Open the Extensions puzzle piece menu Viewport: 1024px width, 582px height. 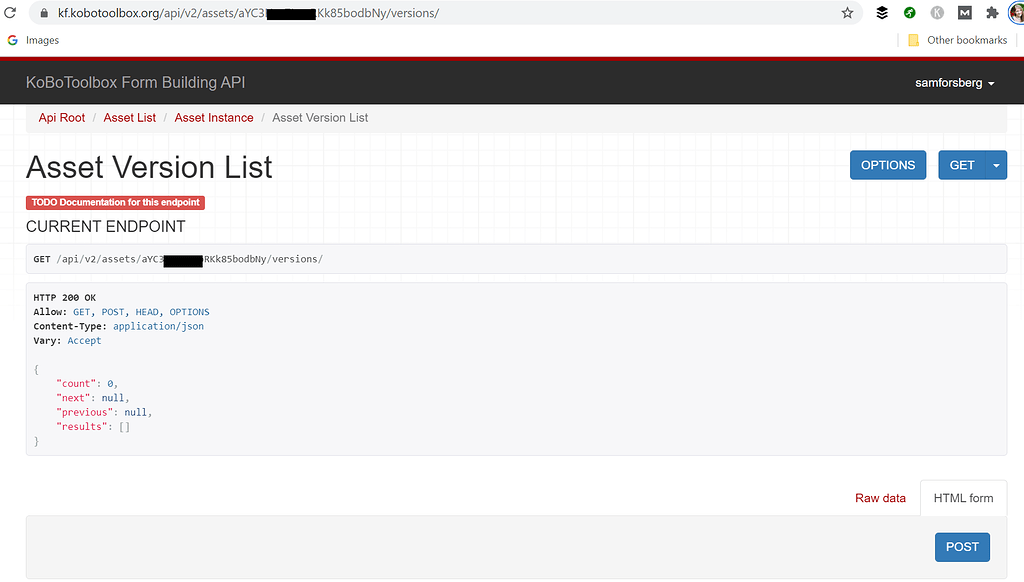point(991,13)
